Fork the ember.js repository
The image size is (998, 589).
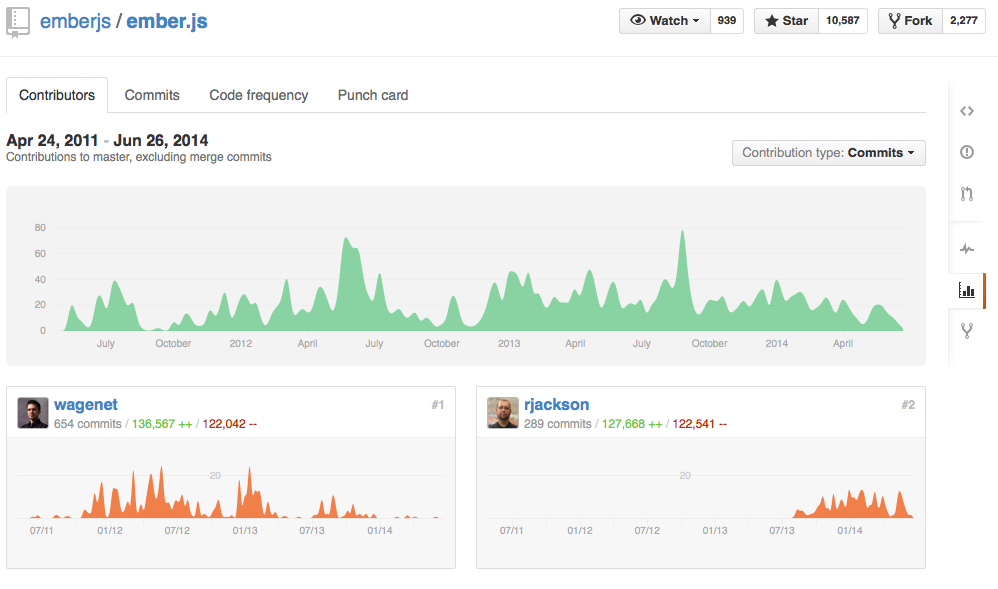[910, 21]
